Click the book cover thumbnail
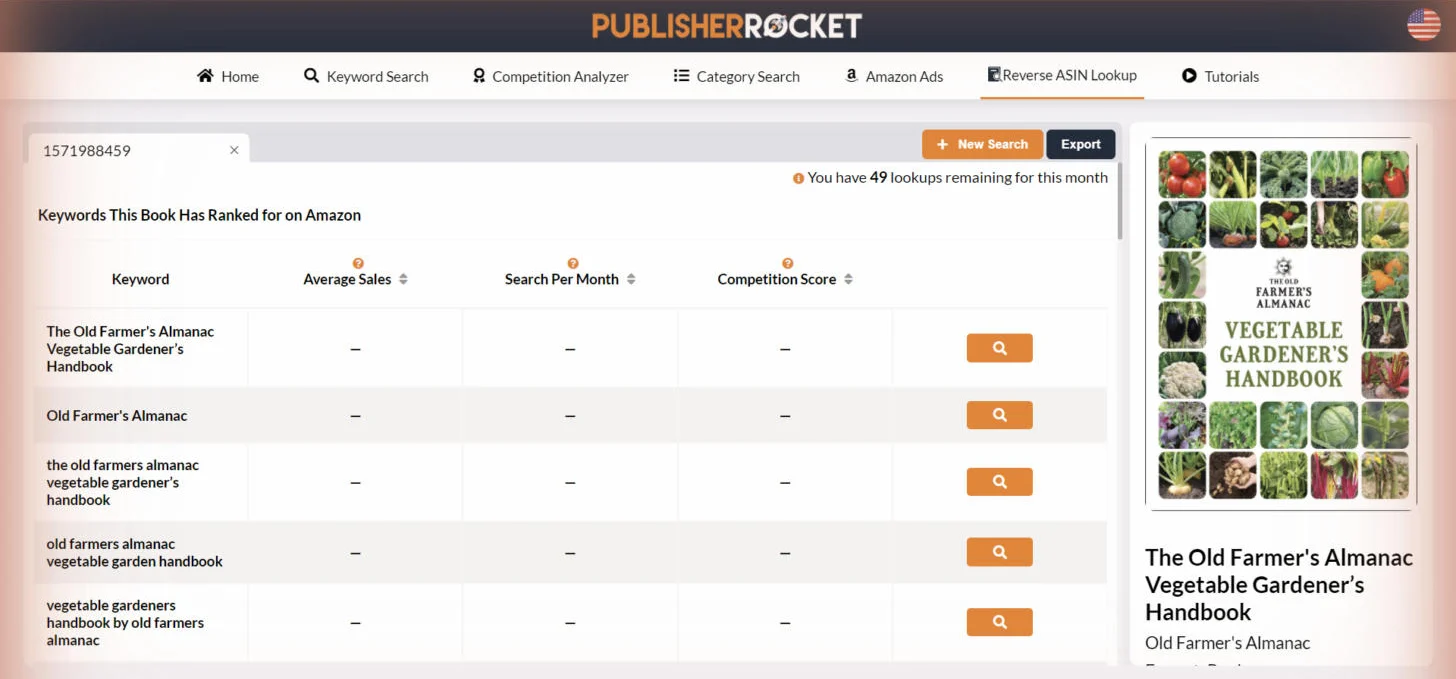Viewport: 1456px width, 679px height. [1282, 324]
